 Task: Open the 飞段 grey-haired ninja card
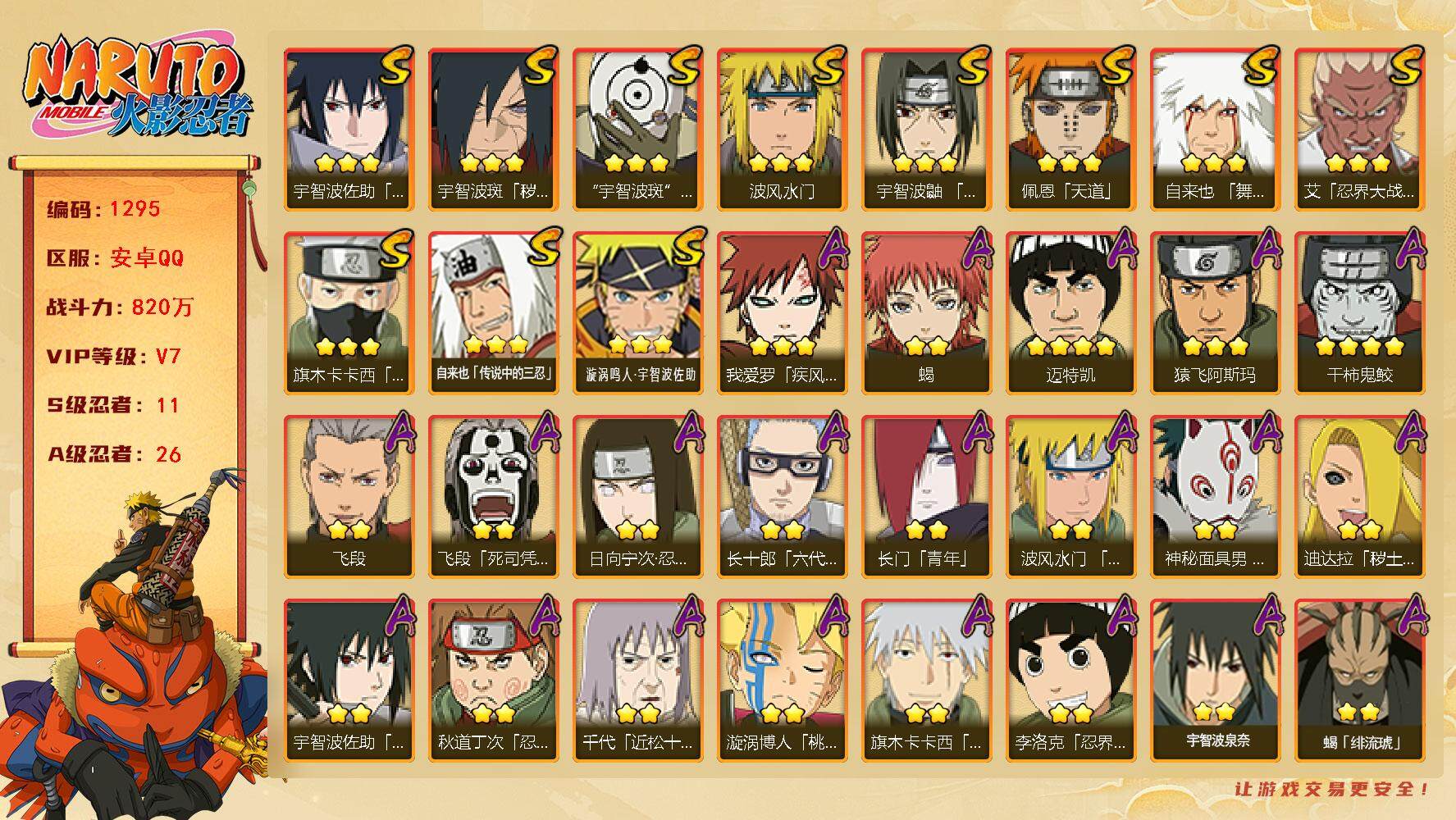coord(349,496)
